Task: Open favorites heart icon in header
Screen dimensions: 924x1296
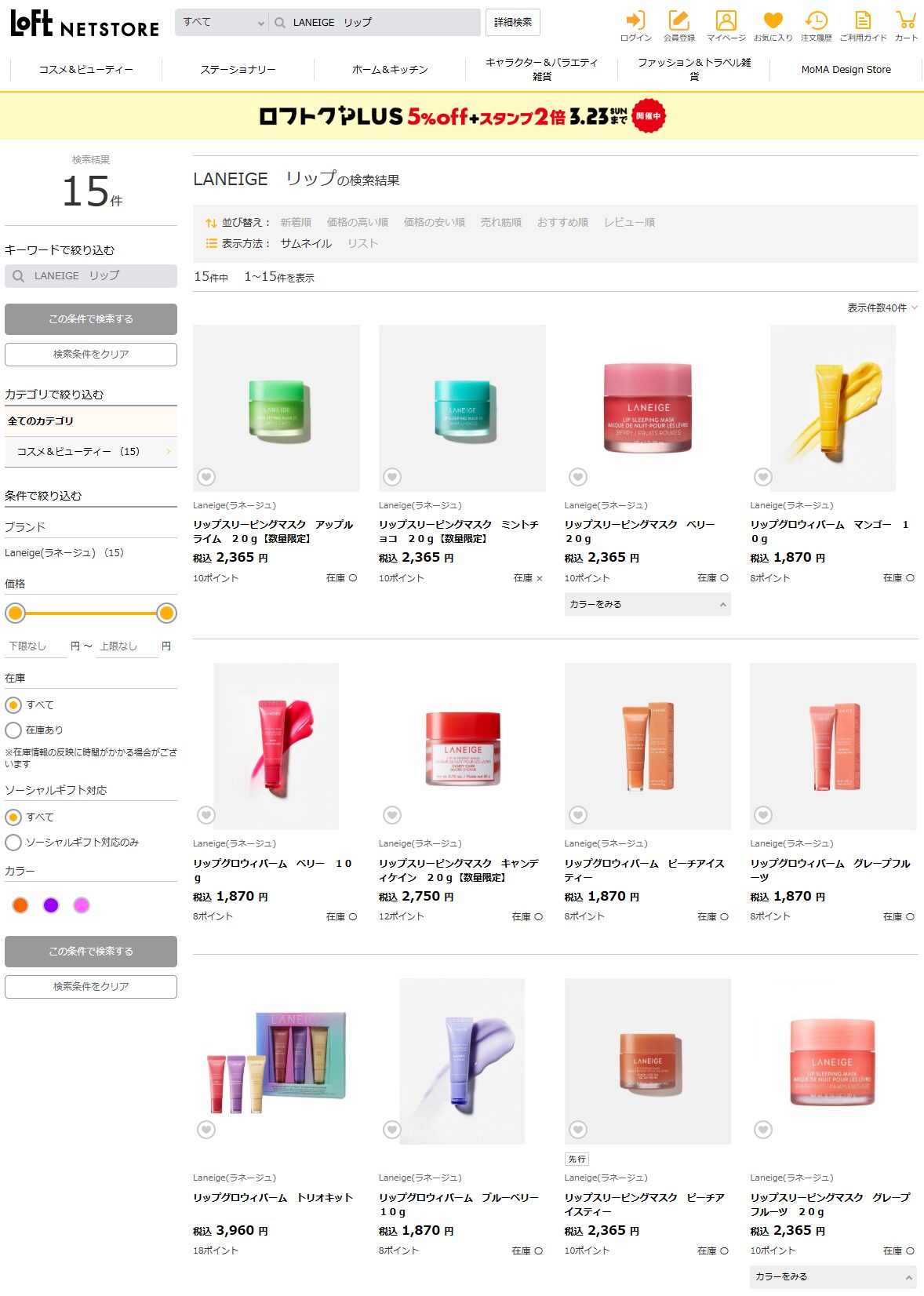Action: pyautogui.click(x=773, y=25)
